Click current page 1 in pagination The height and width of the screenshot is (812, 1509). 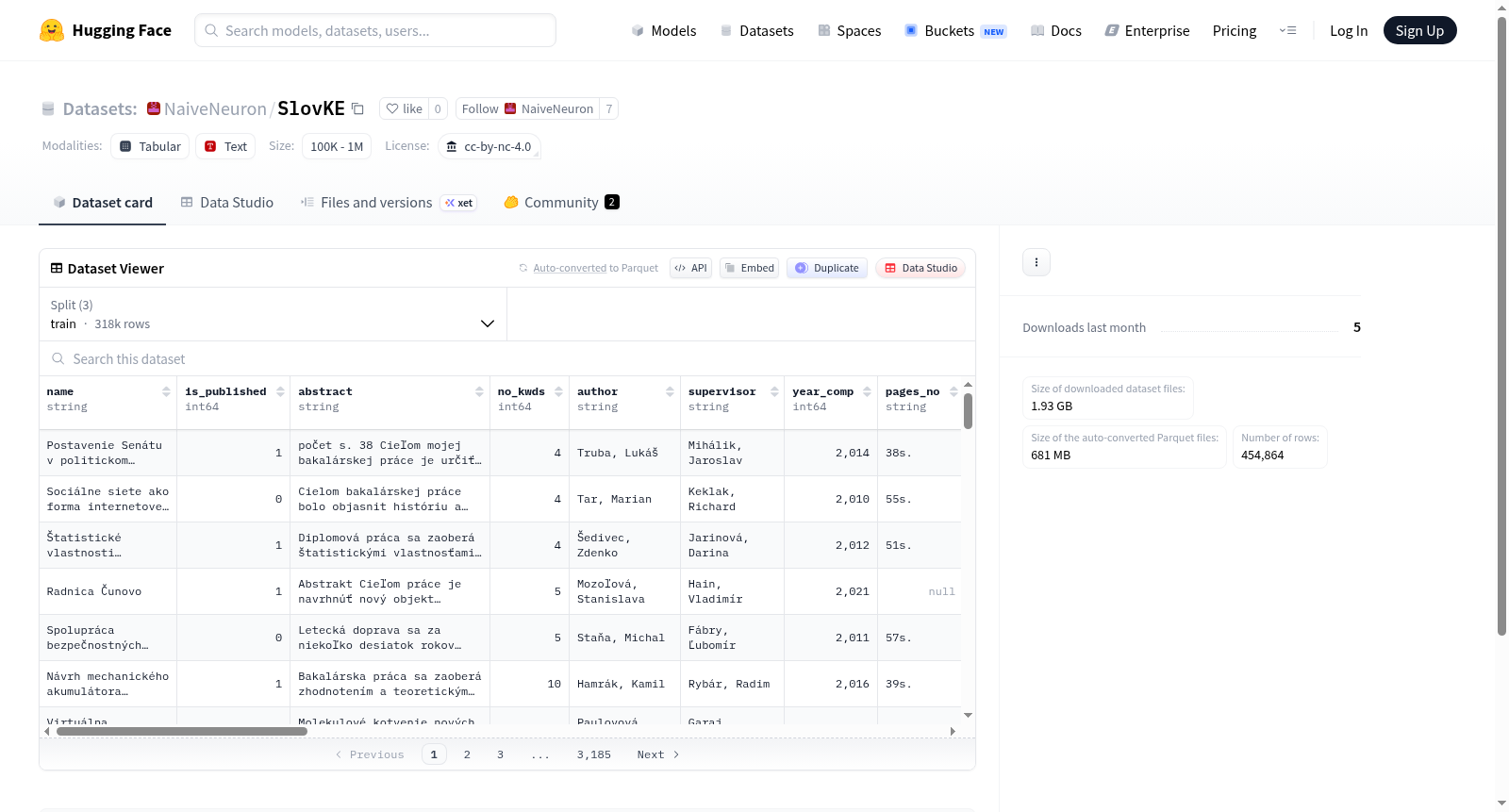(x=434, y=754)
